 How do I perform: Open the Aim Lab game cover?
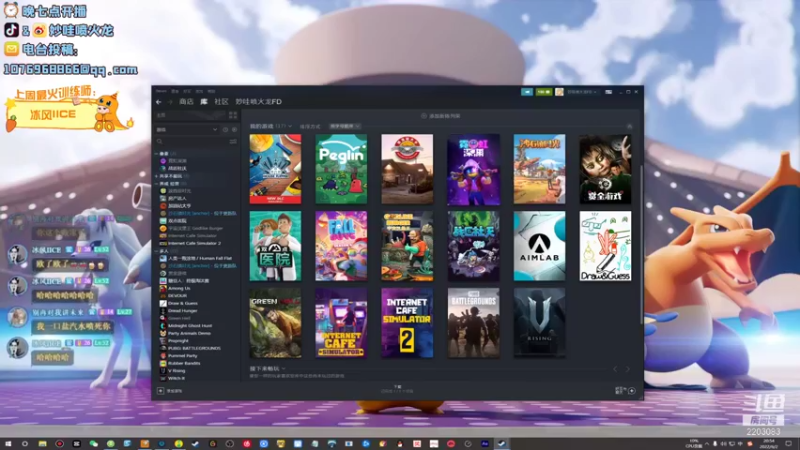point(539,246)
